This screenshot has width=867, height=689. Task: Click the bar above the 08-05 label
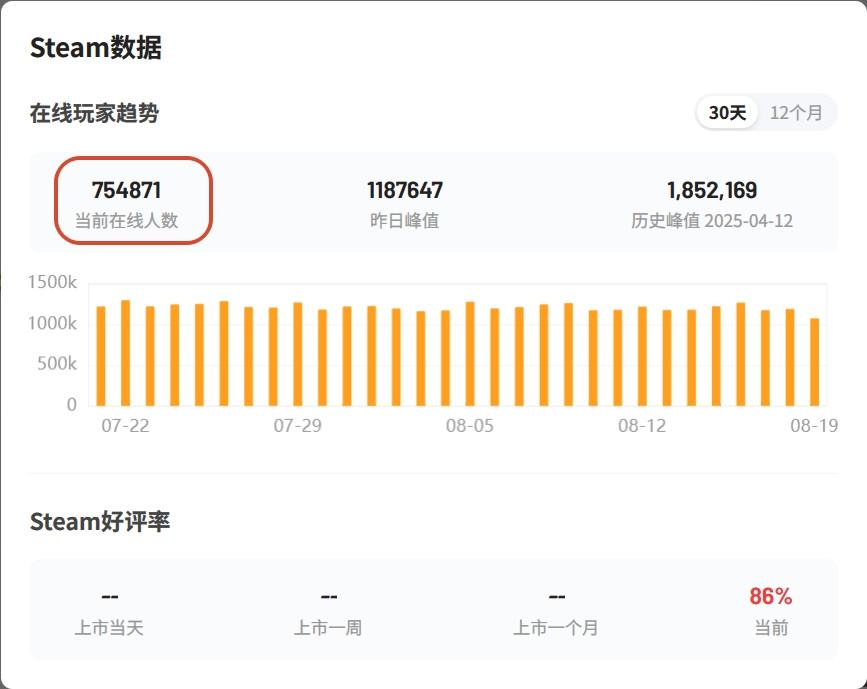point(470,354)
